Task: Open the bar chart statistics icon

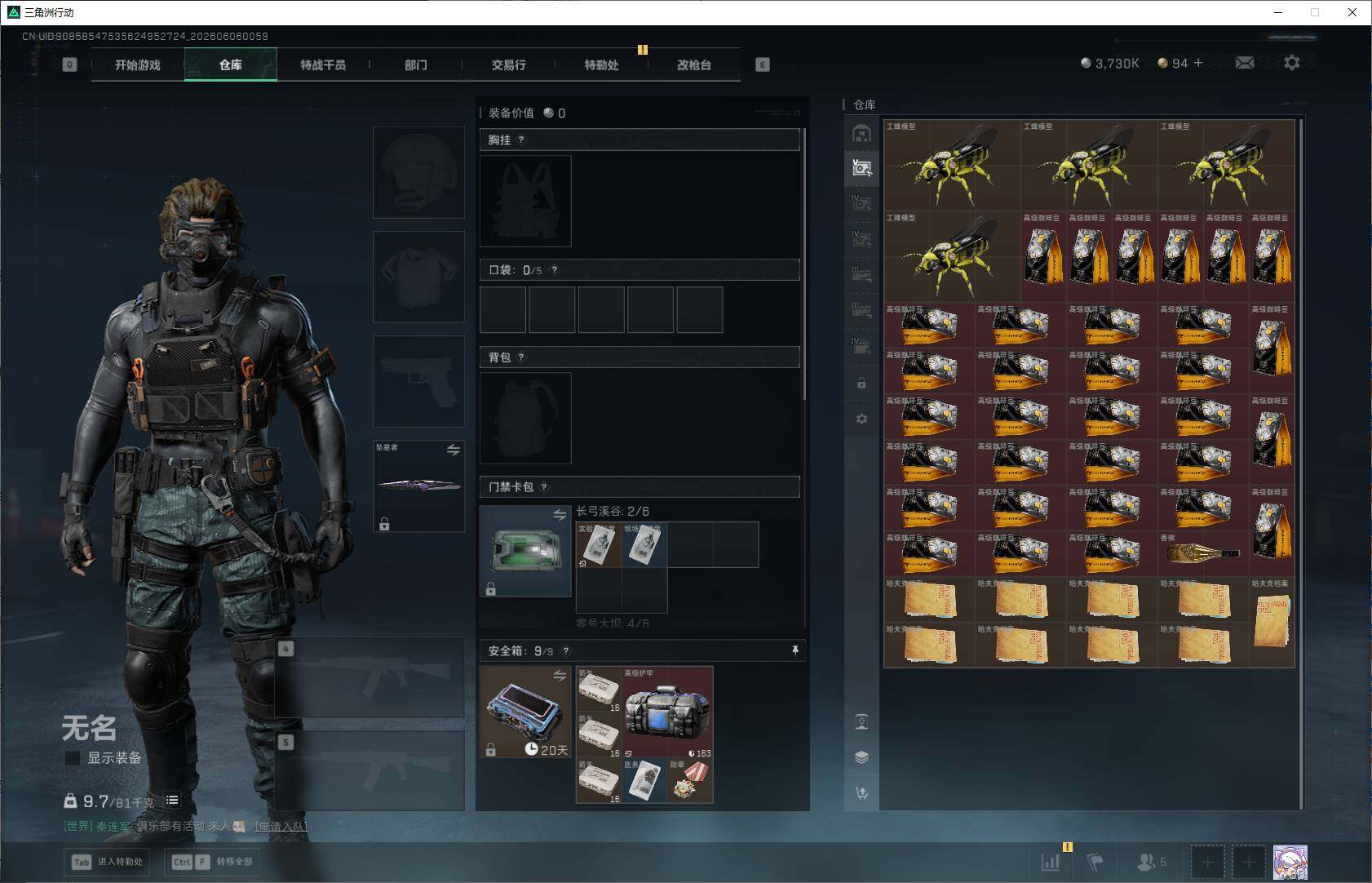Action: point(1051,861)
